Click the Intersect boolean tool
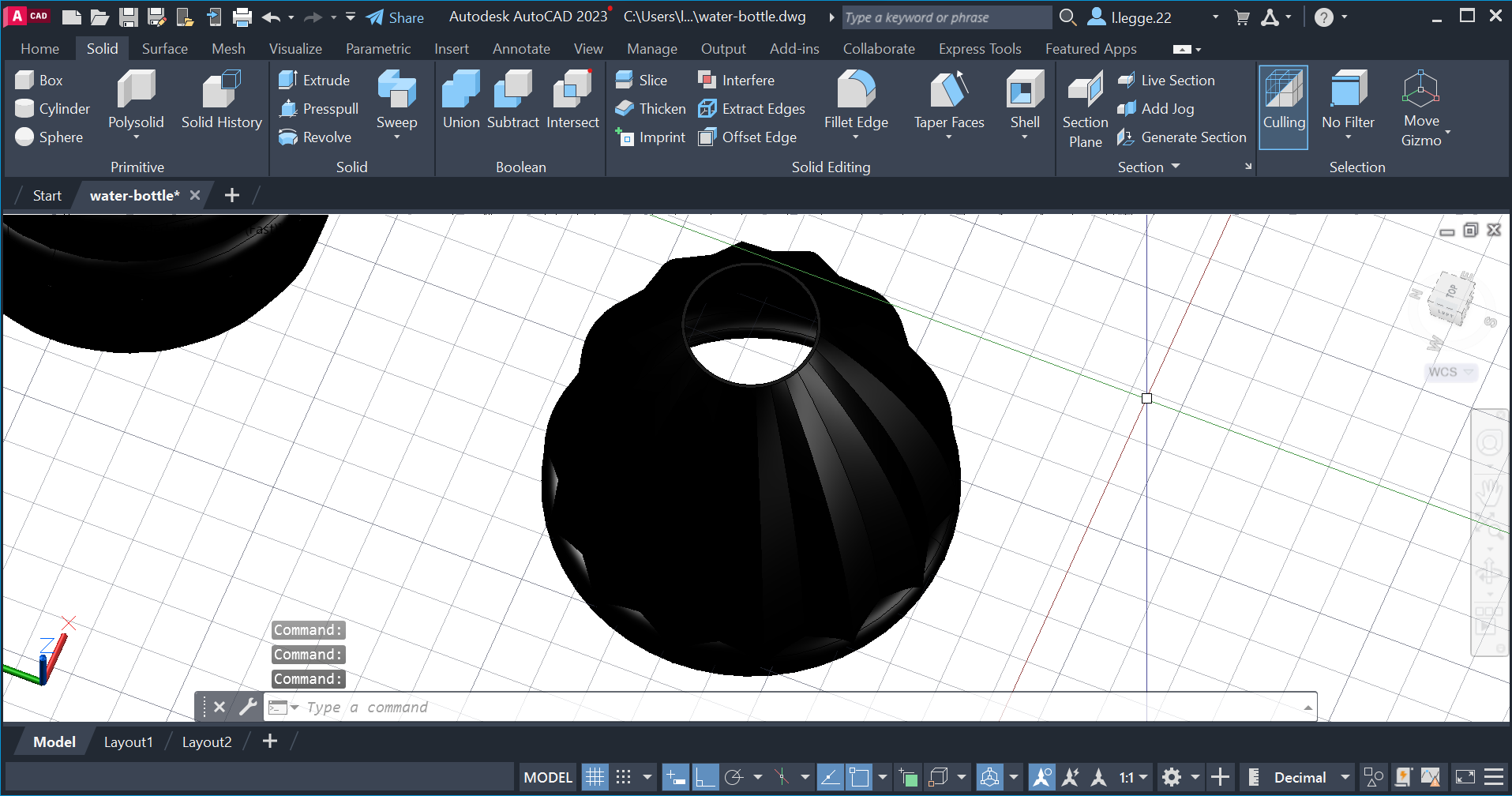This screenshot has height=796, width=1512. 573,99
